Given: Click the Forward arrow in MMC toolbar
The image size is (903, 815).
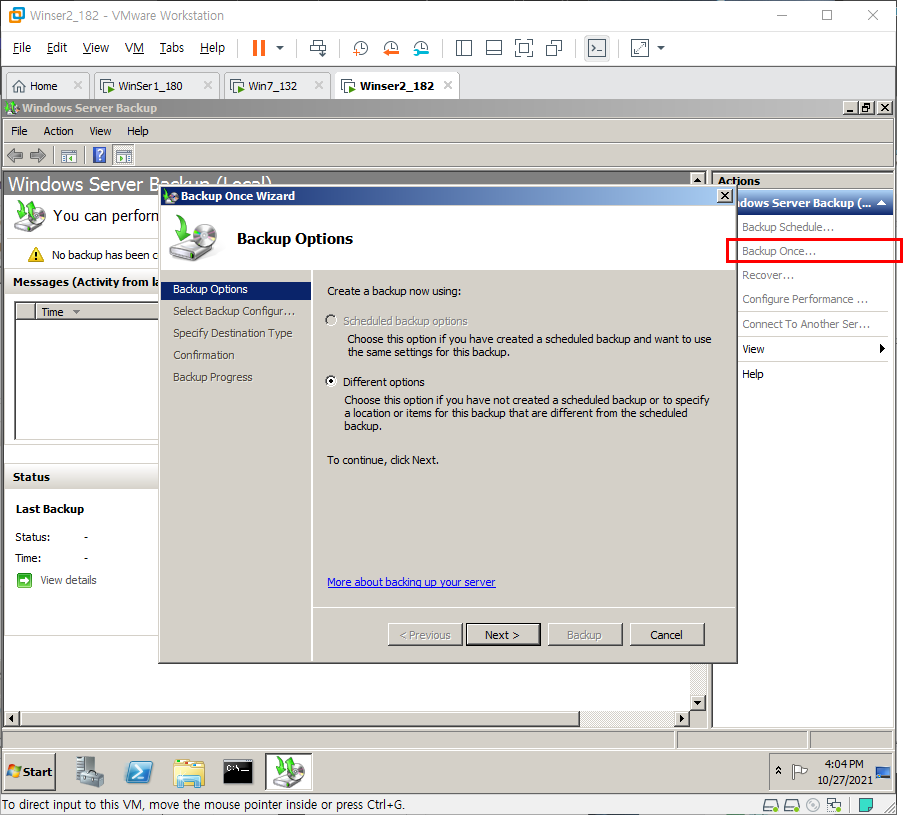Looking at the screenshot, I should click(38, 155).
